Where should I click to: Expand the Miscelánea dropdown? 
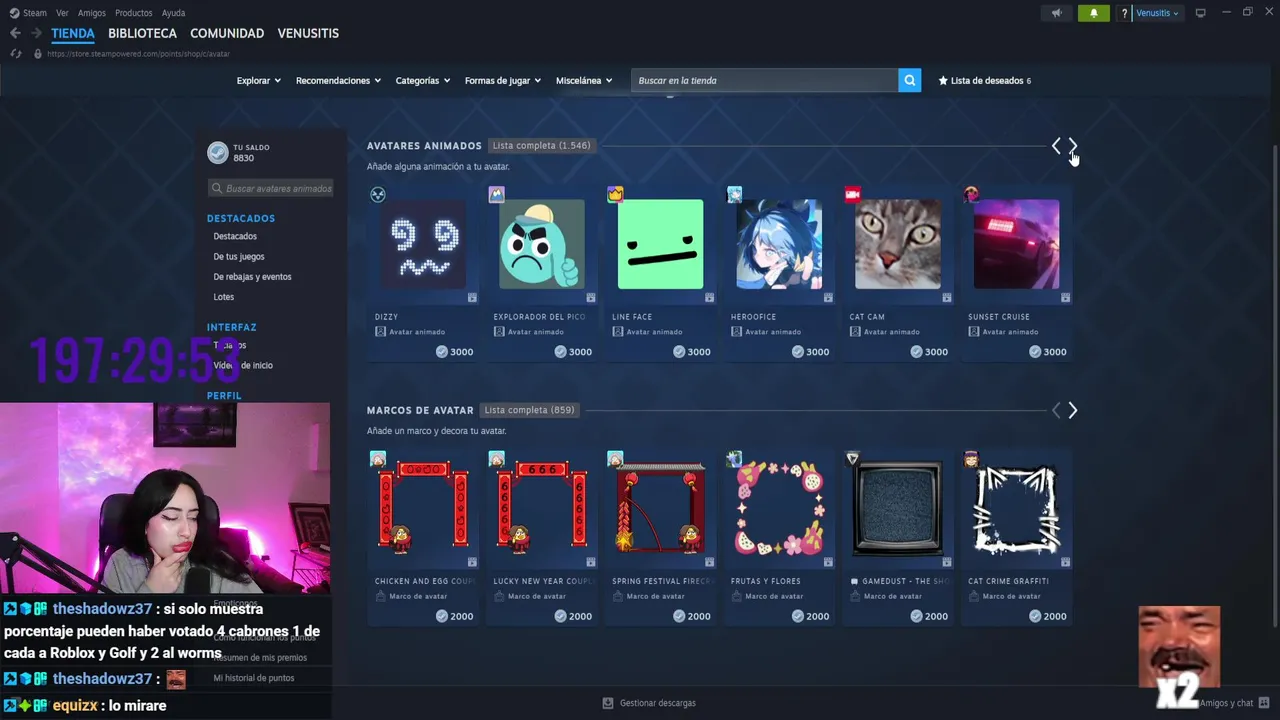(583, 80)
